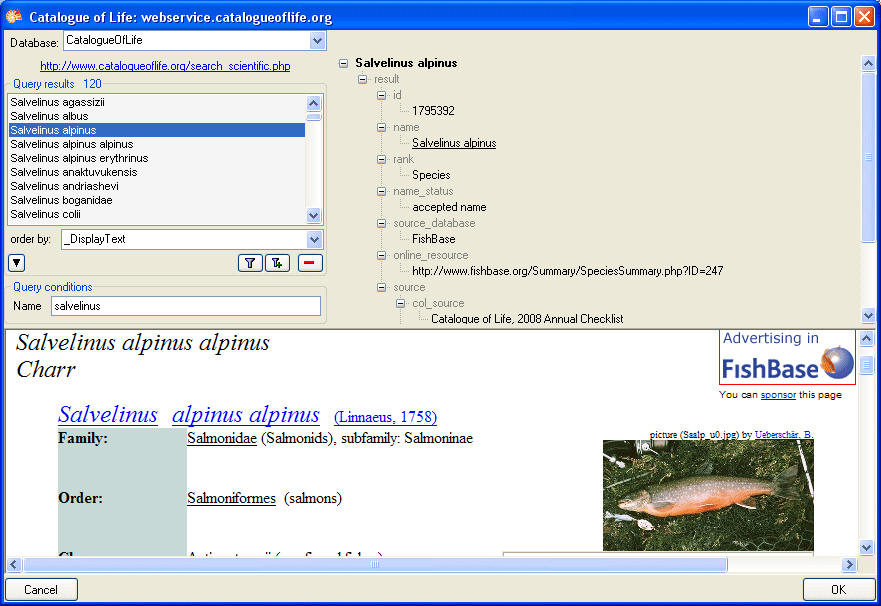881x606 pixels.
Task: Click the FishBase source database value
Action: point(434,239)
